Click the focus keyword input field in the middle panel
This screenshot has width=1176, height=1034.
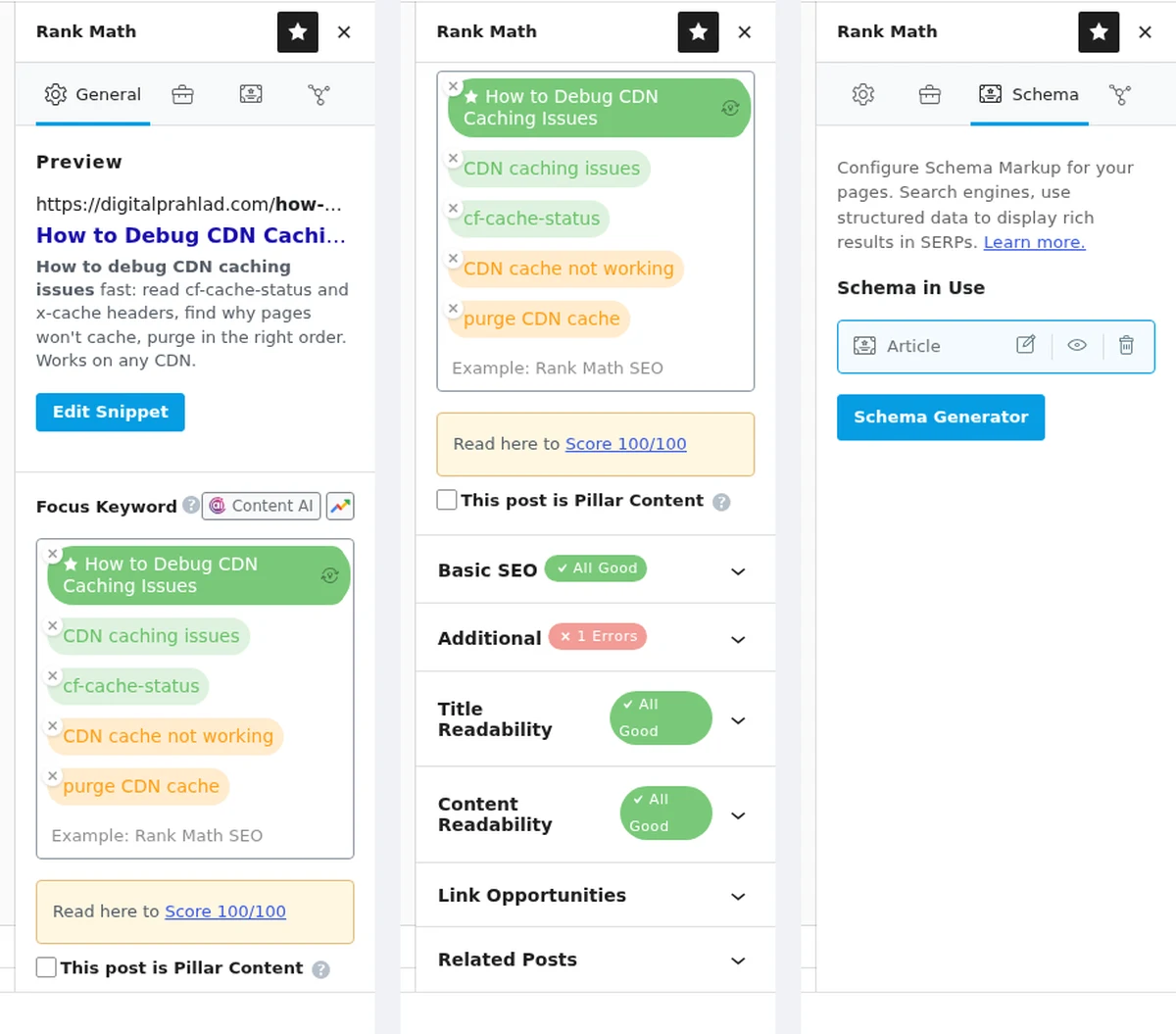596,369
